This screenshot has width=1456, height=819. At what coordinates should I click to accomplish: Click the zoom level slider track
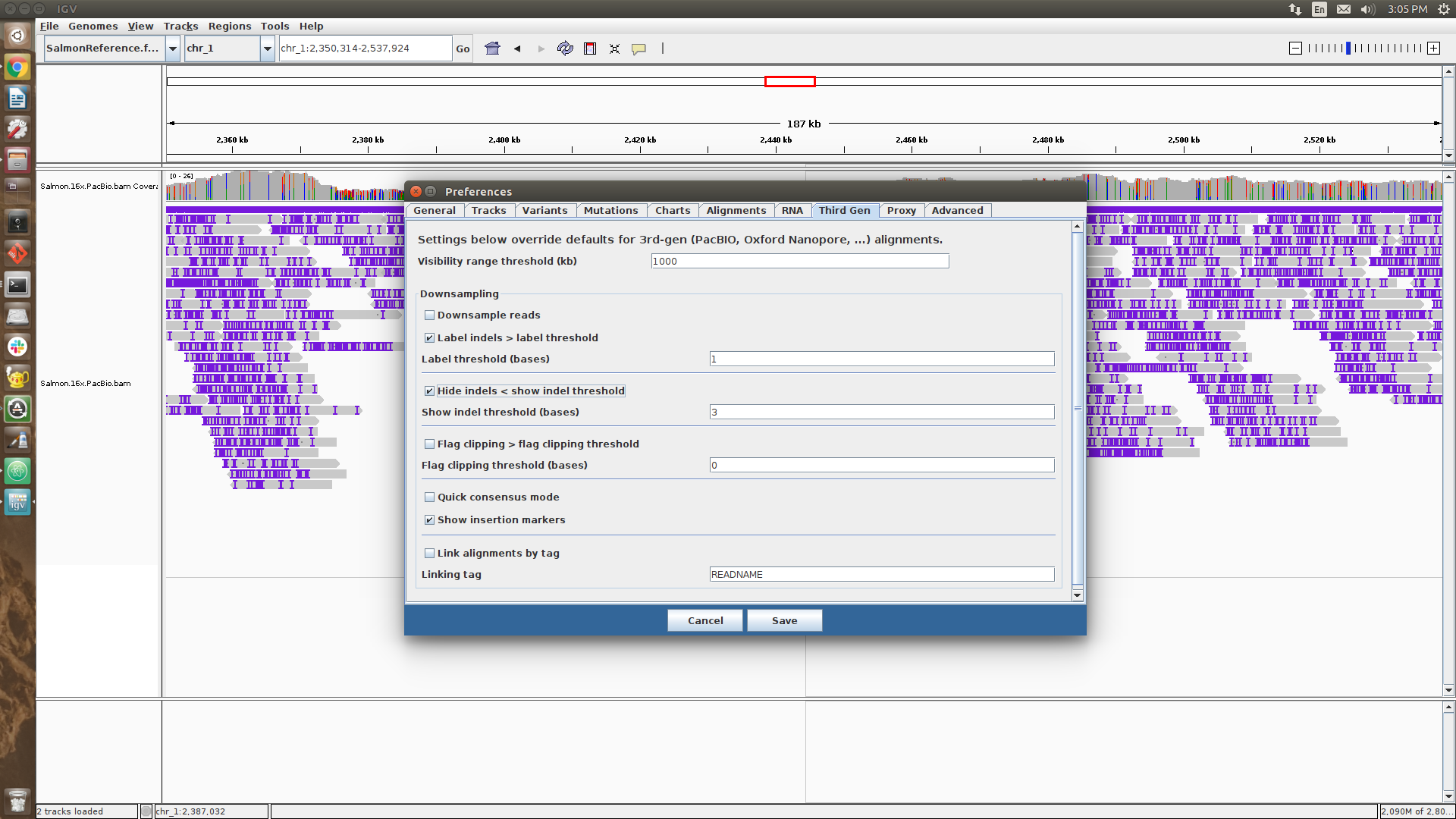1365,49
